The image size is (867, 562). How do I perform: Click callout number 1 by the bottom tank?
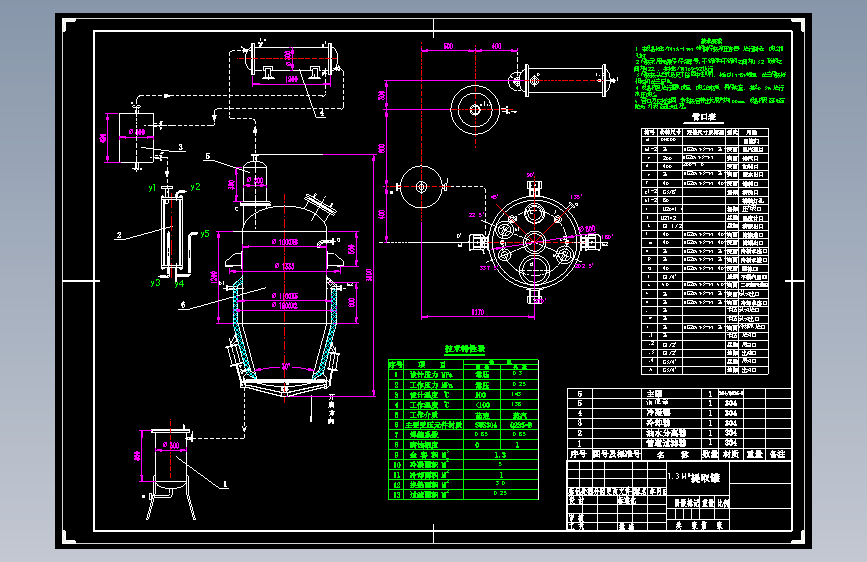224,484
